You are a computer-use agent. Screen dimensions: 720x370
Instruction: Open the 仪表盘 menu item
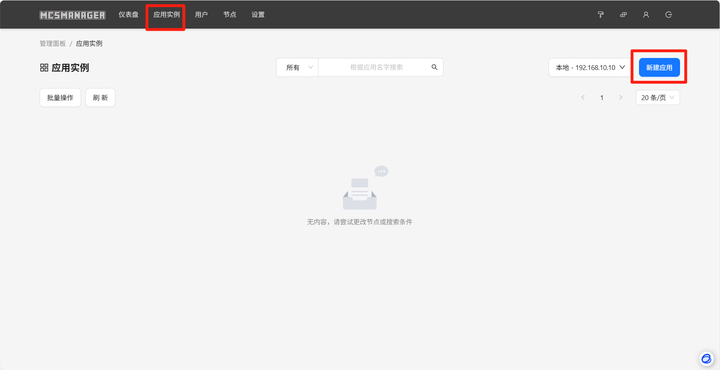coord(128,15)
